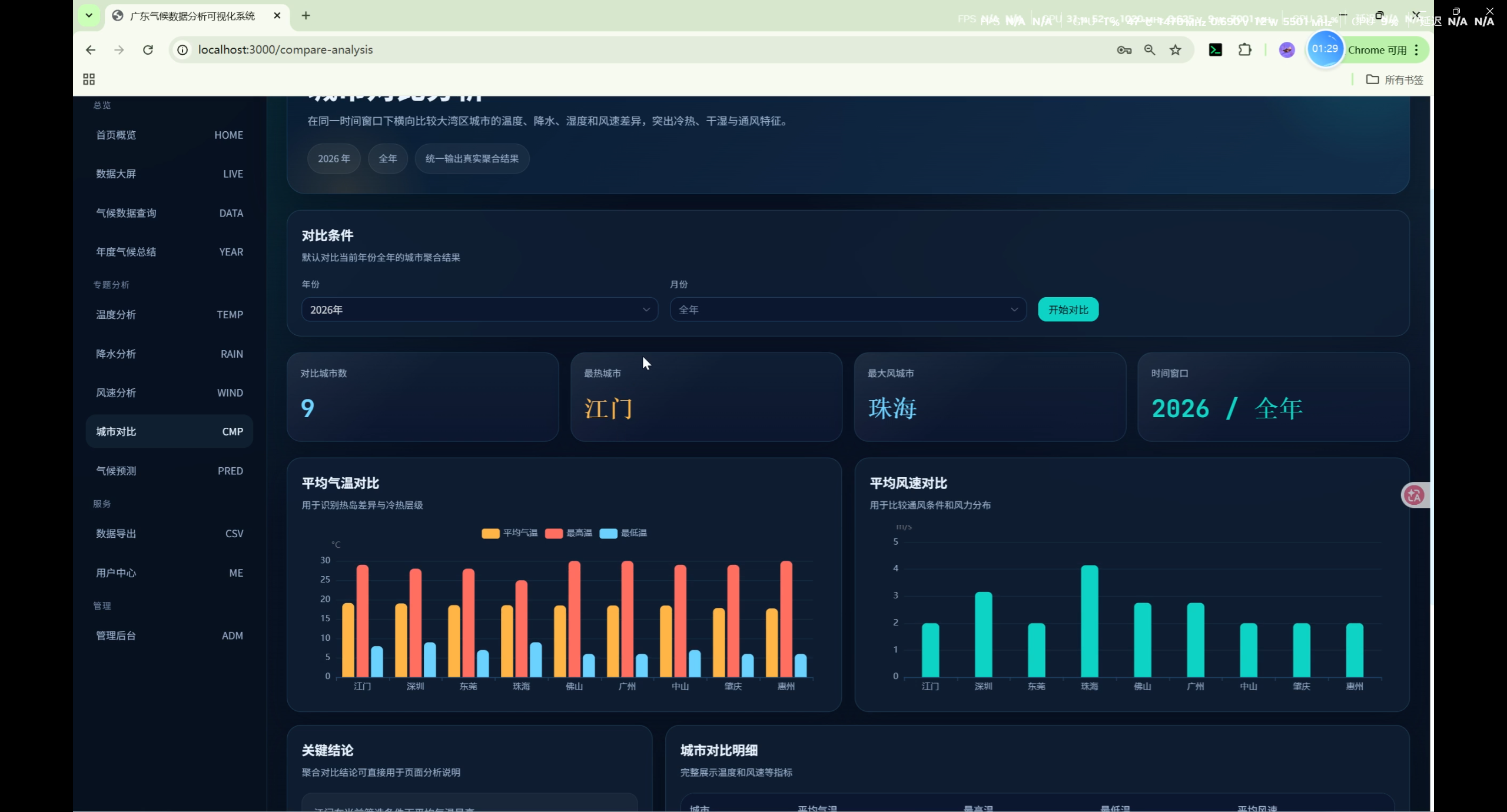Open the 年份 2026年 dropdown

[x=479, y=310]
